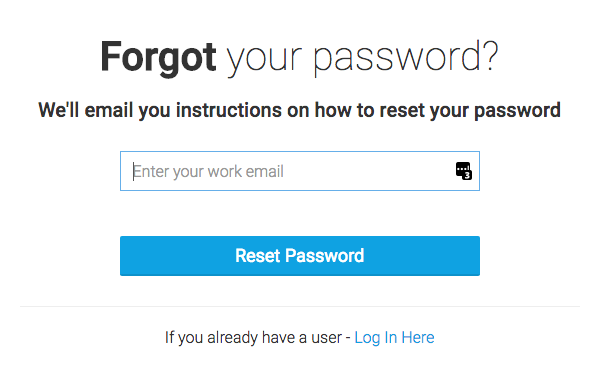This screenshot has width=607, height=378.
Task: Click the Reset Password button
Action: pos(300,256)
